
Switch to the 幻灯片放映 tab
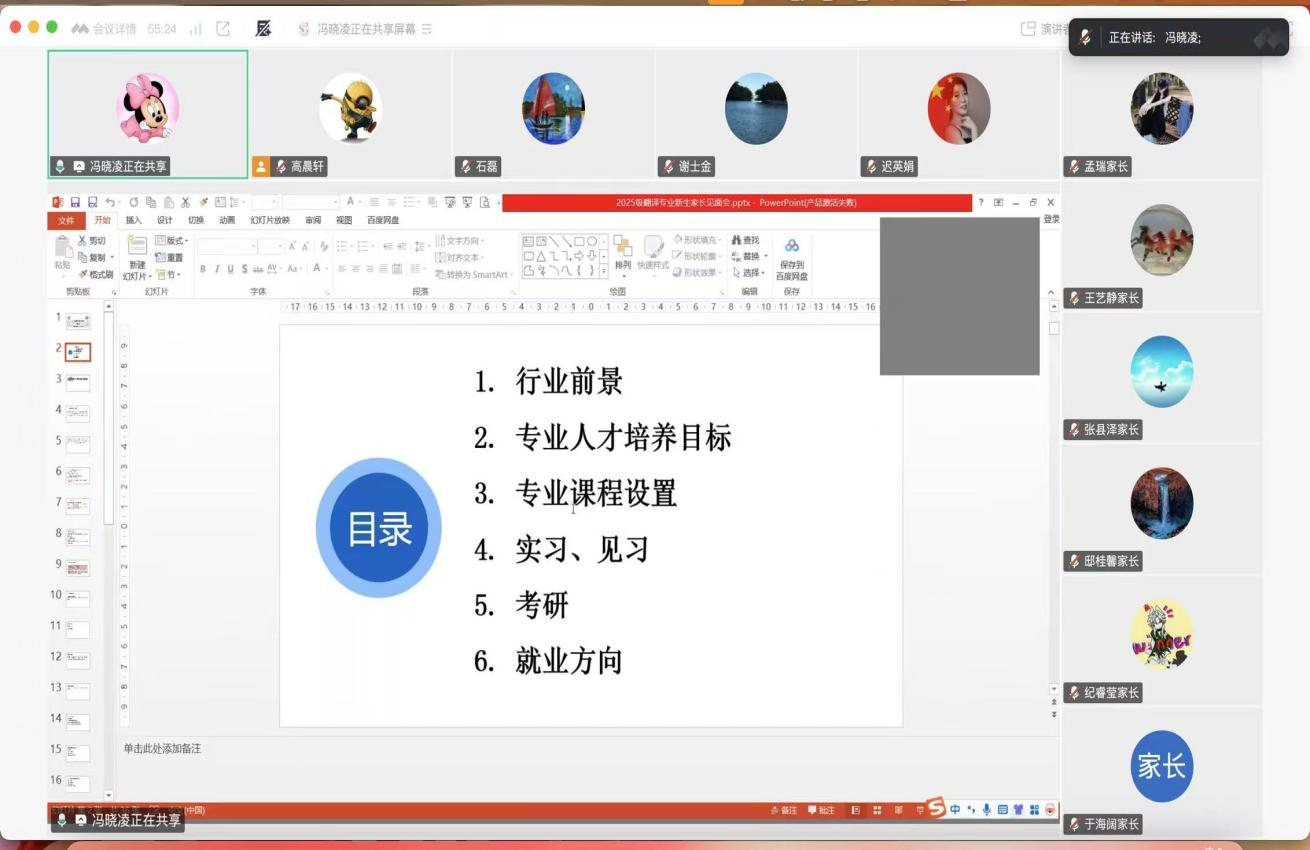270,220
